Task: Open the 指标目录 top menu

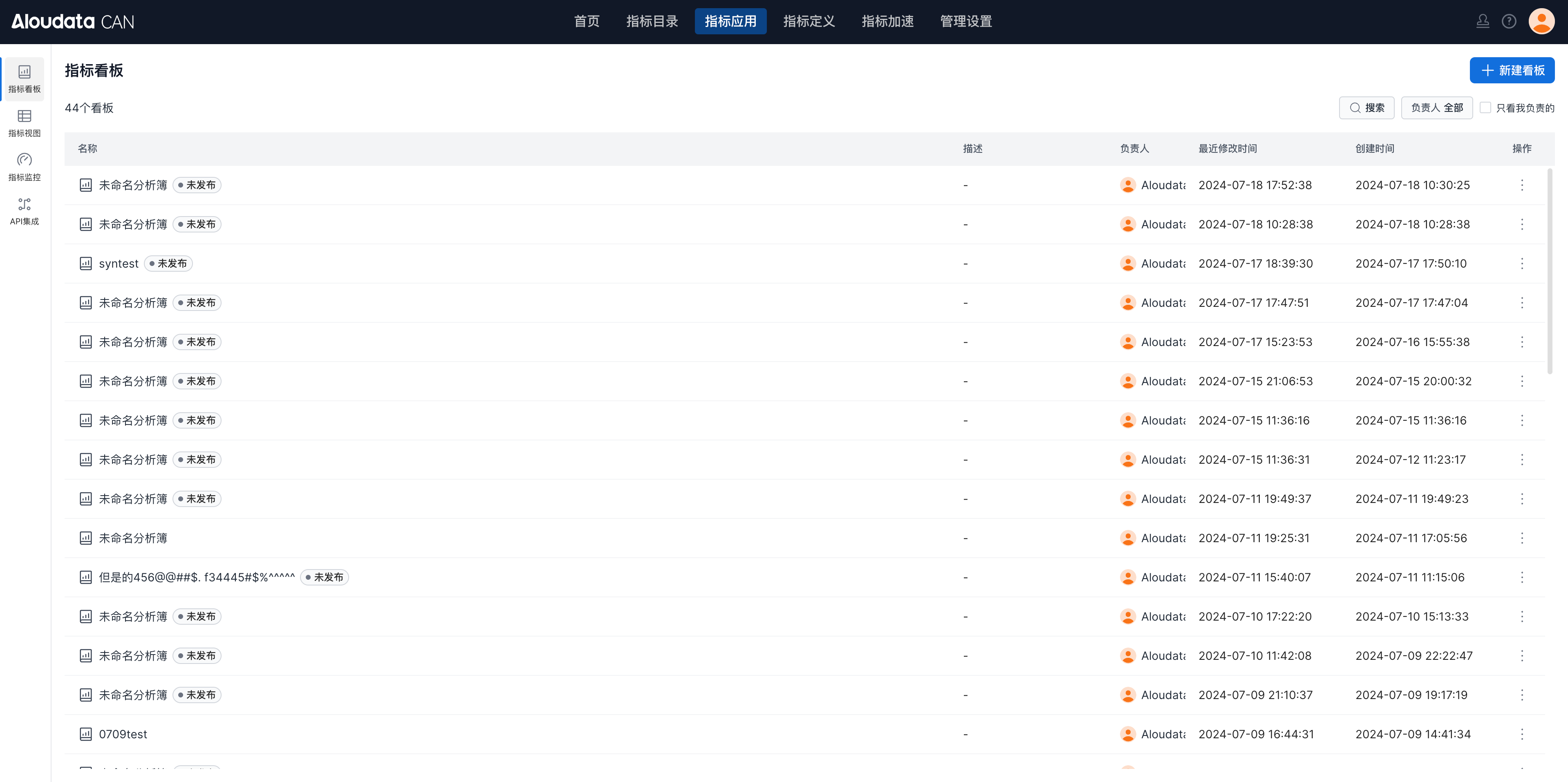Action: (x=652, y=22)
